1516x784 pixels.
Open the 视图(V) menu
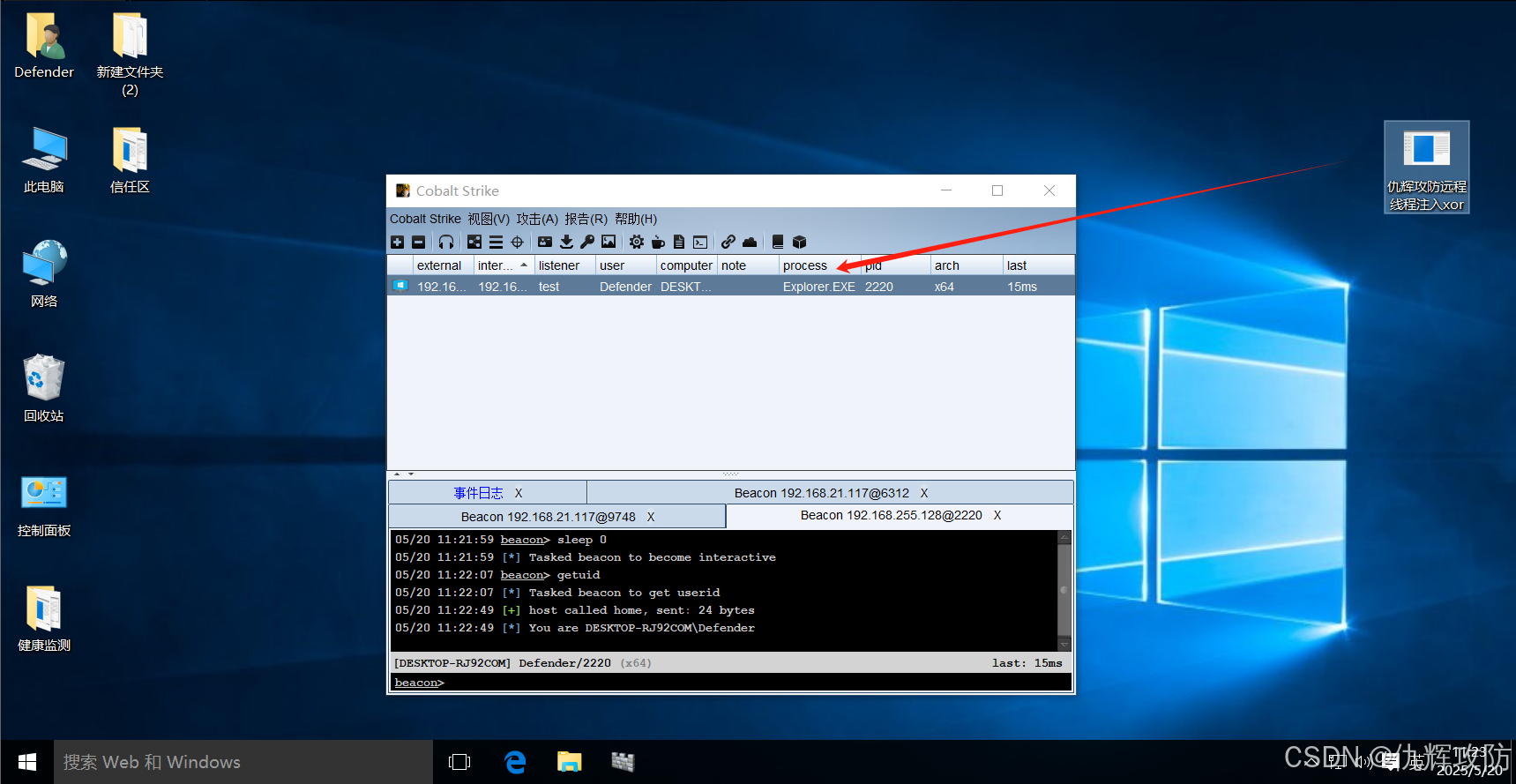[489, 219]
